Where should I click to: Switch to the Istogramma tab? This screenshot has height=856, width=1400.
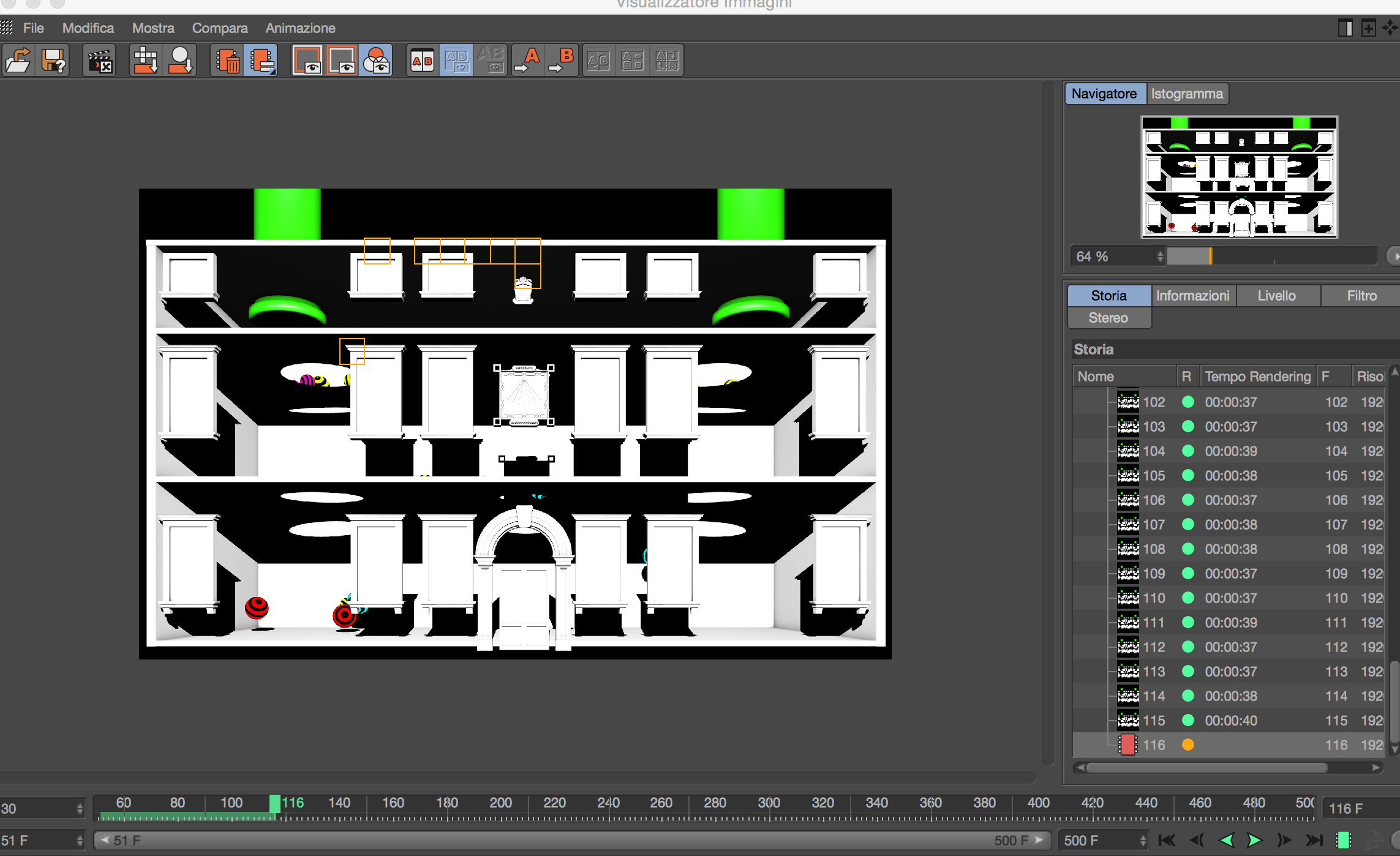click(x=1187, y=94)
